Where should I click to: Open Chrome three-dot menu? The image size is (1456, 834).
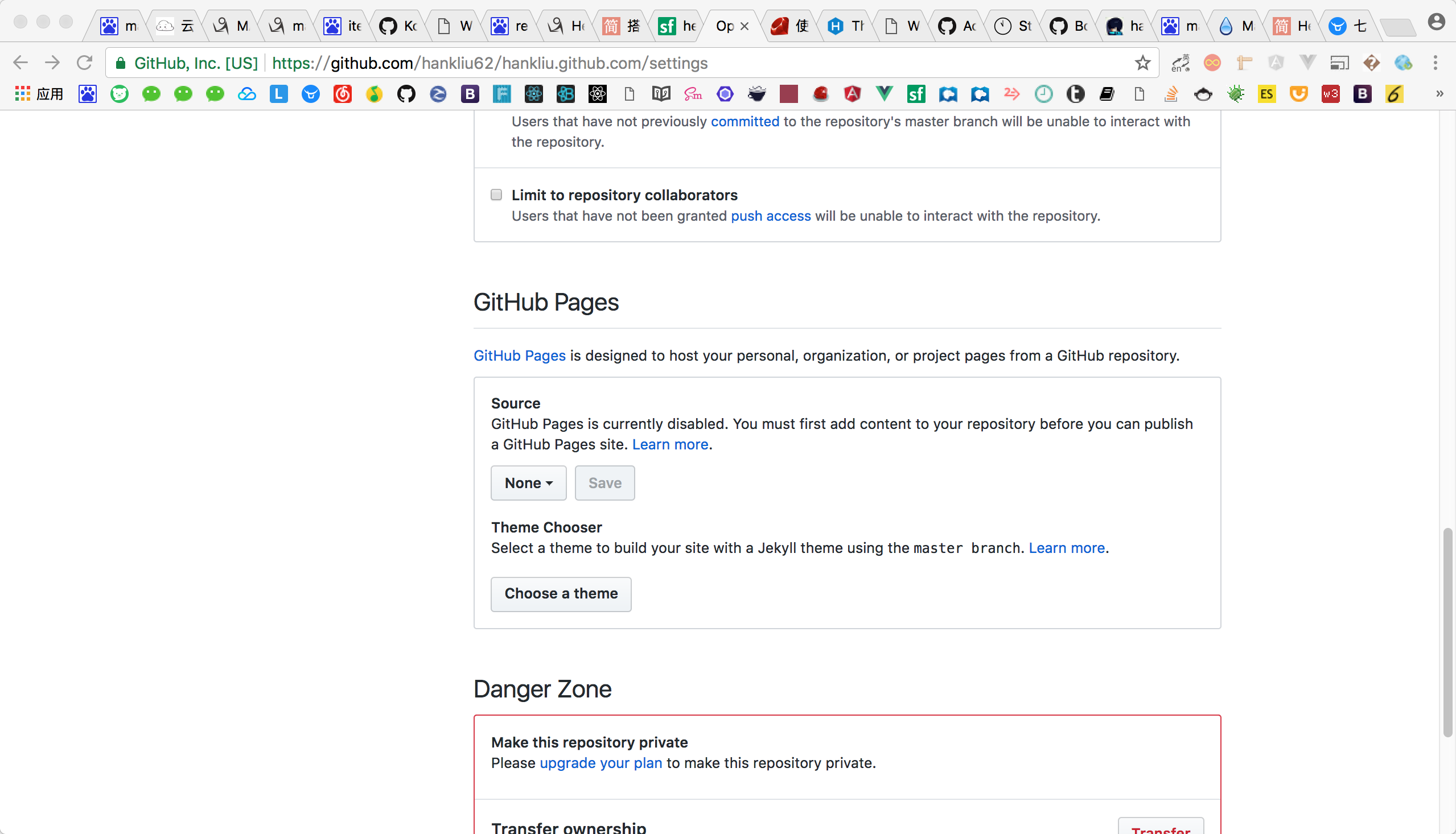(1435, 63)
